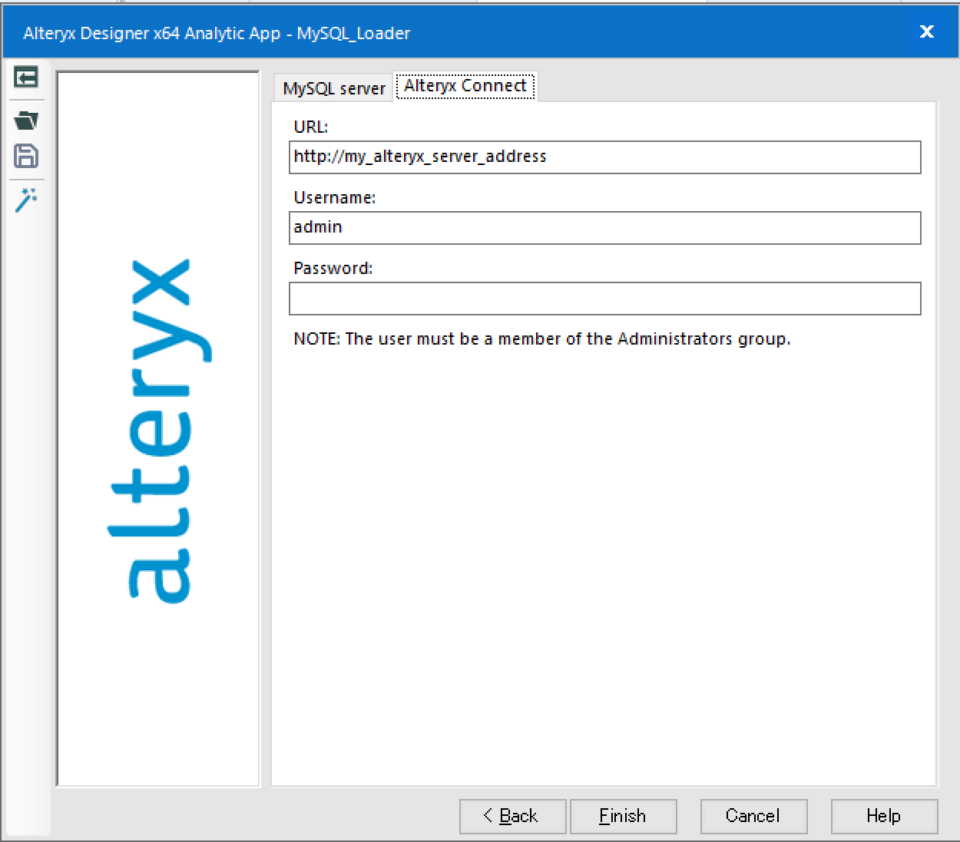Image resolution: width=960 pixels, height=842 pixels.
Task: Click into the URL input field
Action: [605, 157]
